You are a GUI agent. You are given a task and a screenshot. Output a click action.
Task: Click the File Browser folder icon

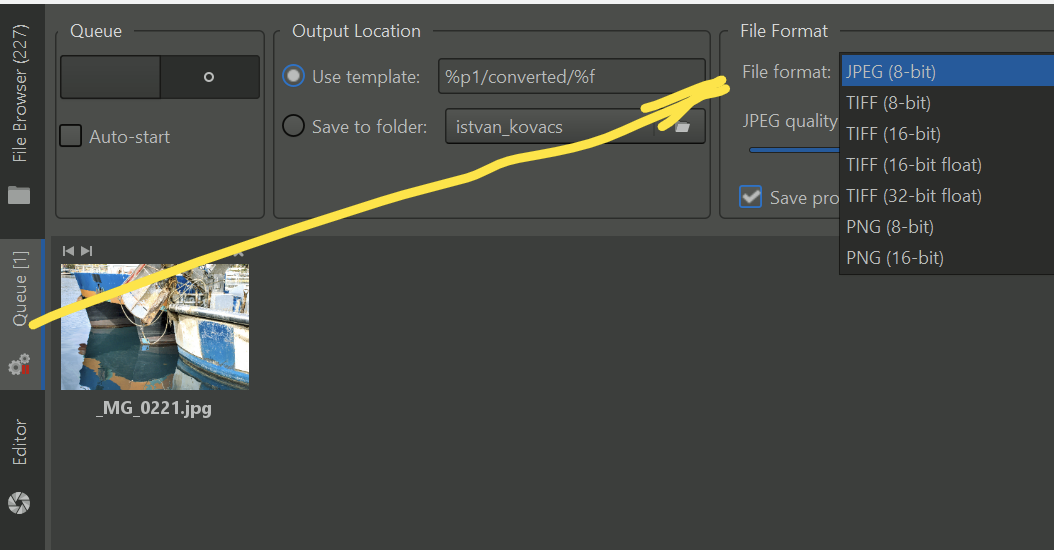[19, 194]
